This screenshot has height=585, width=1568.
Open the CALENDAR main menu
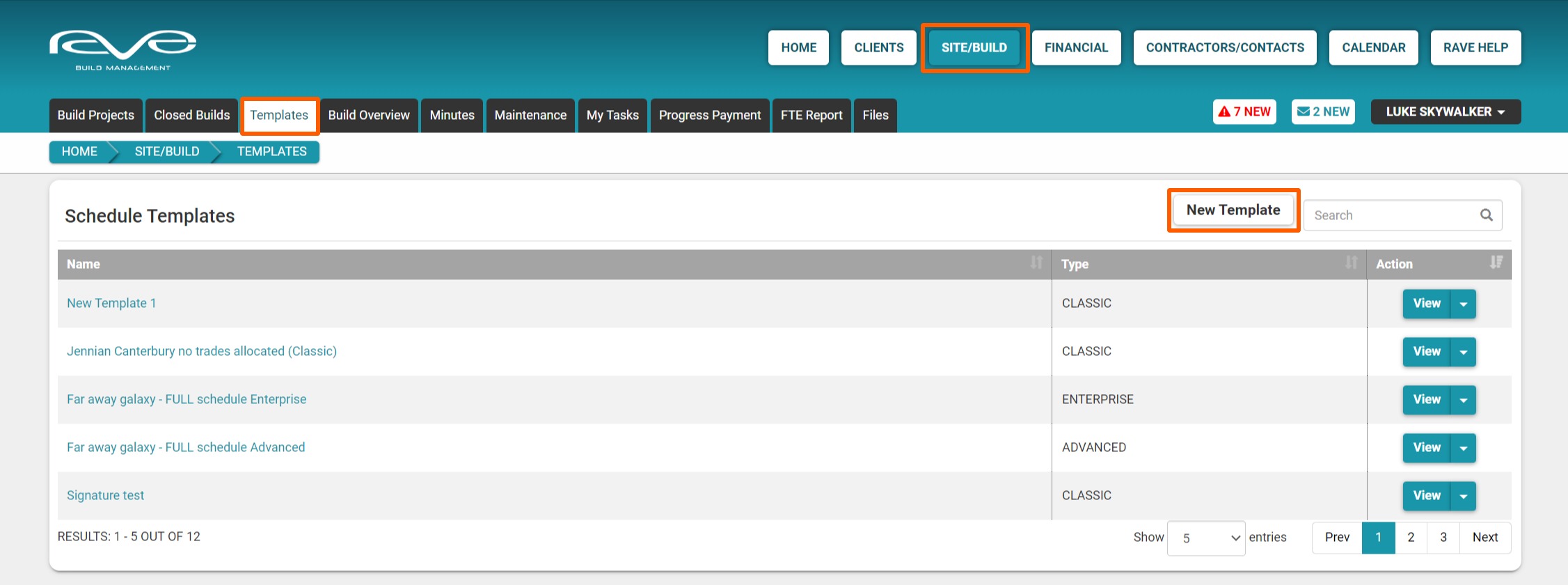1373,47
